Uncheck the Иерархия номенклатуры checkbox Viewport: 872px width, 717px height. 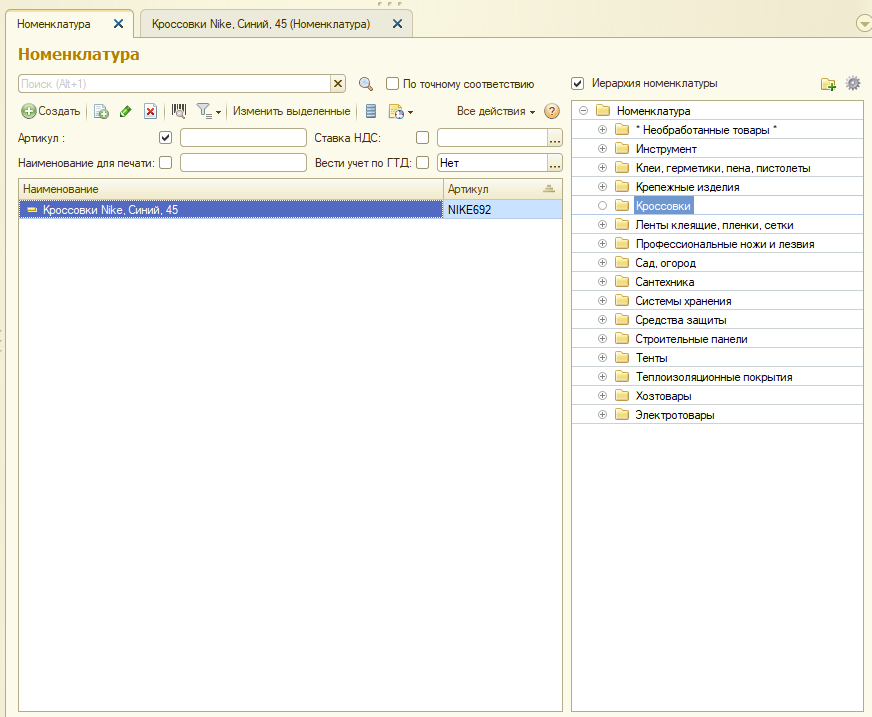click(x=578, y=84)
